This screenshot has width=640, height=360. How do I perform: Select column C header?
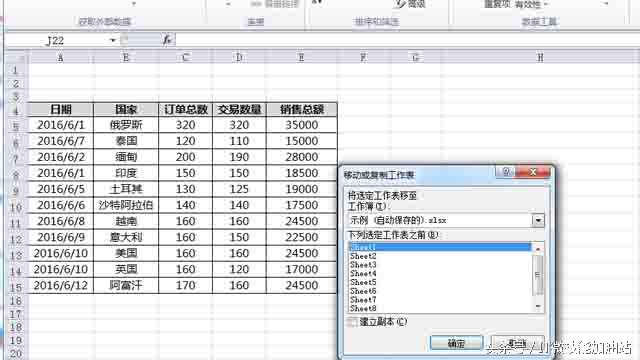point(185,58)
